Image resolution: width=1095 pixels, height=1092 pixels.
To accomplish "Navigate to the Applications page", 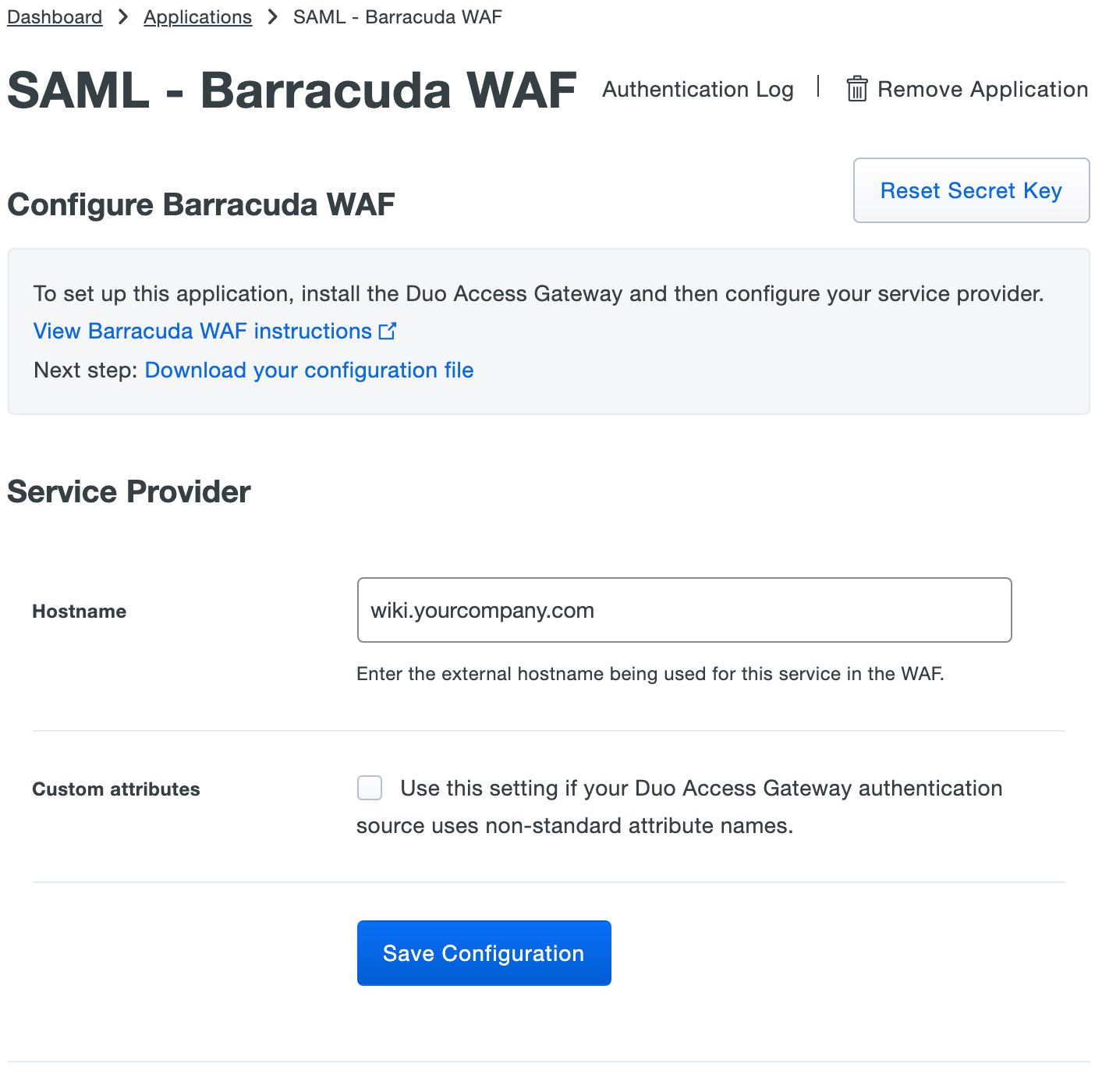I will tap(197, 16).
